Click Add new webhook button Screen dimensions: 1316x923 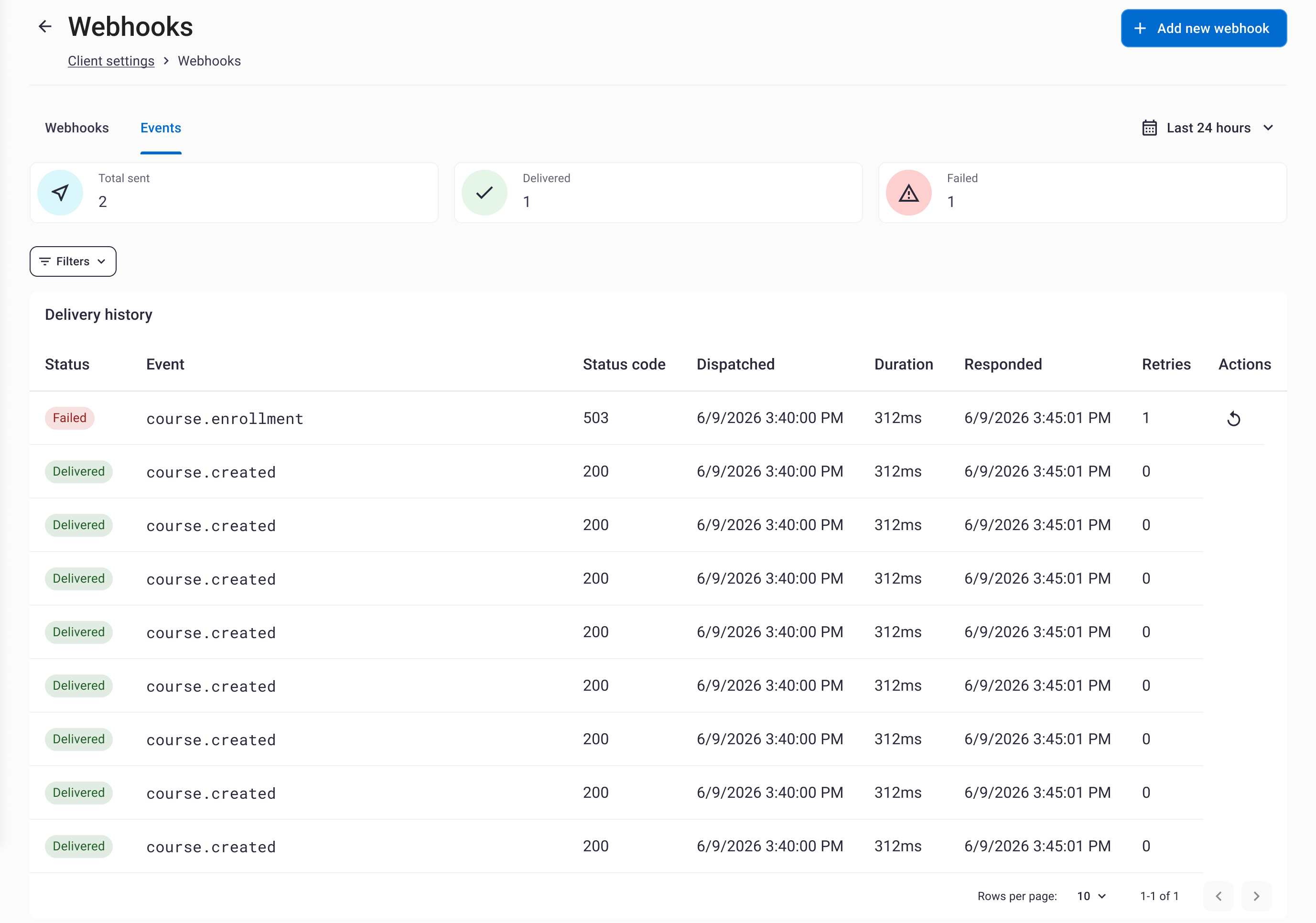[x=1204, y=28]
